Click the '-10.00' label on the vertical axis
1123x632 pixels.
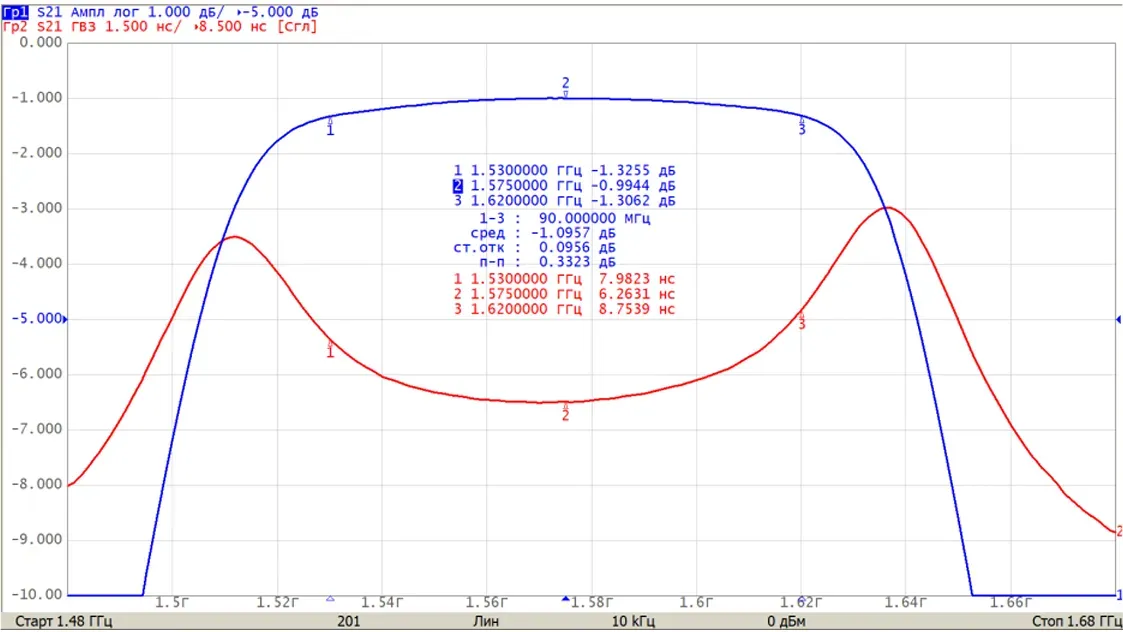pos(37,594)
